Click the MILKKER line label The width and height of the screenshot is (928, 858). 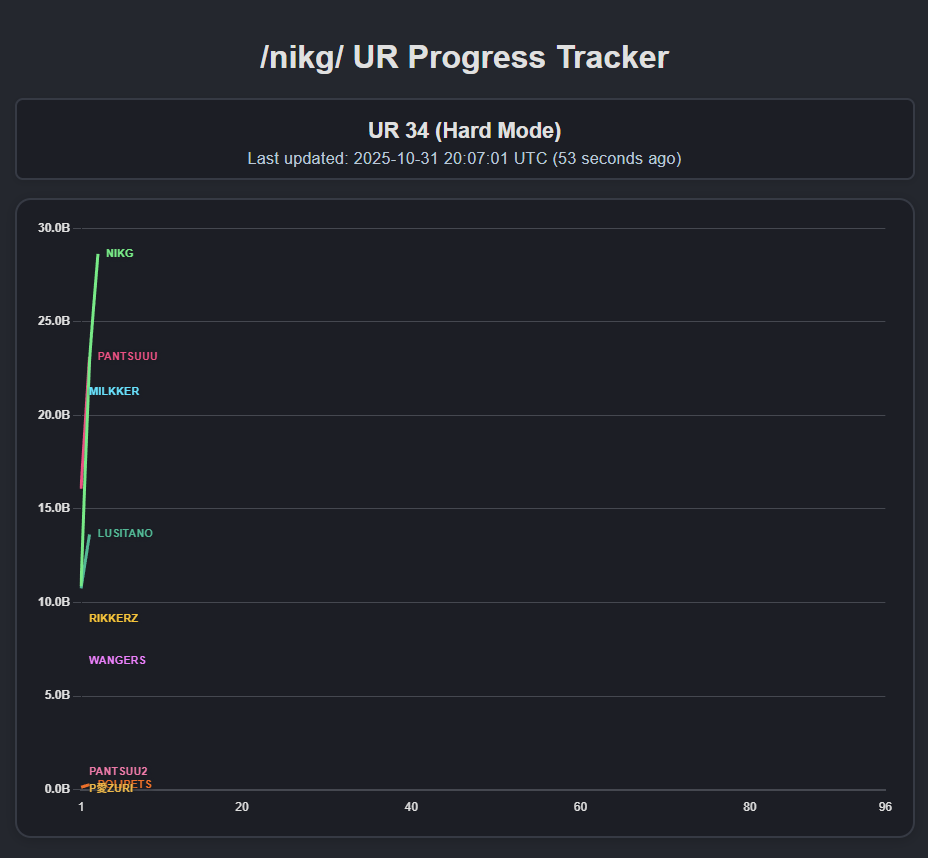click(x=114, y=391)
